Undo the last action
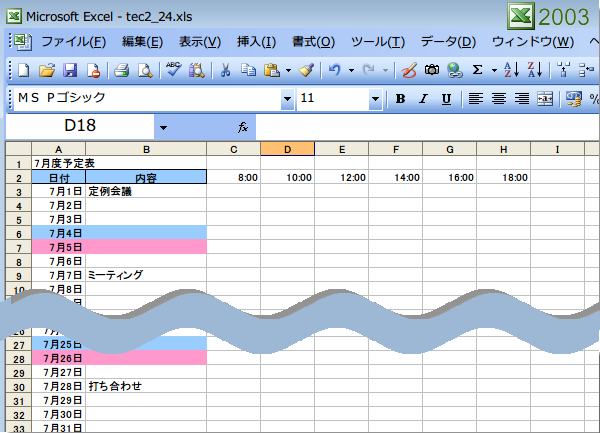Image resolution: width=600 pixels, height=433 pixels. tap(334, 70)
